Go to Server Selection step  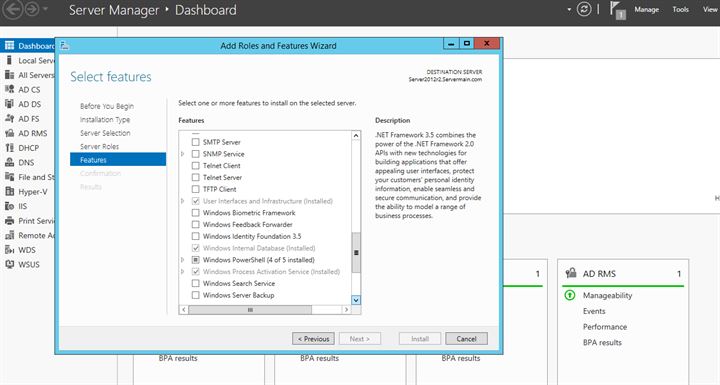105,133
